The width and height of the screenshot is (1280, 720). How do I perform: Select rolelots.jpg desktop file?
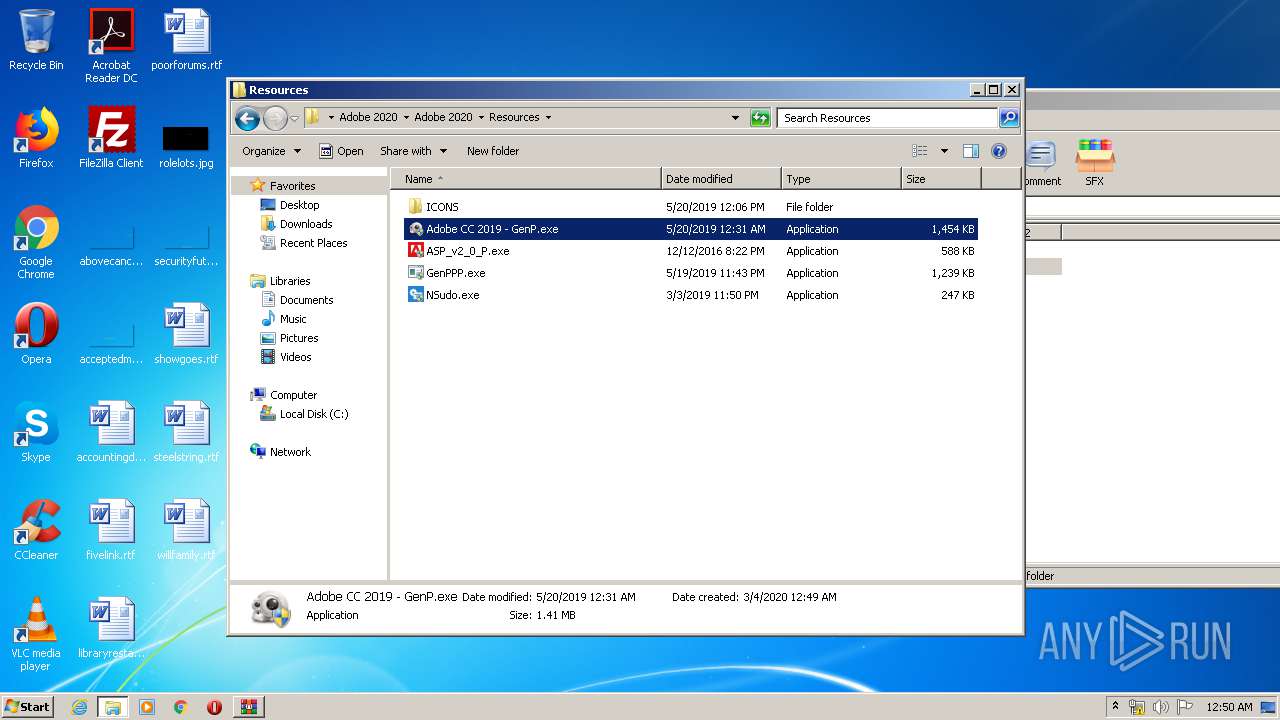click(x=186, y=145)
